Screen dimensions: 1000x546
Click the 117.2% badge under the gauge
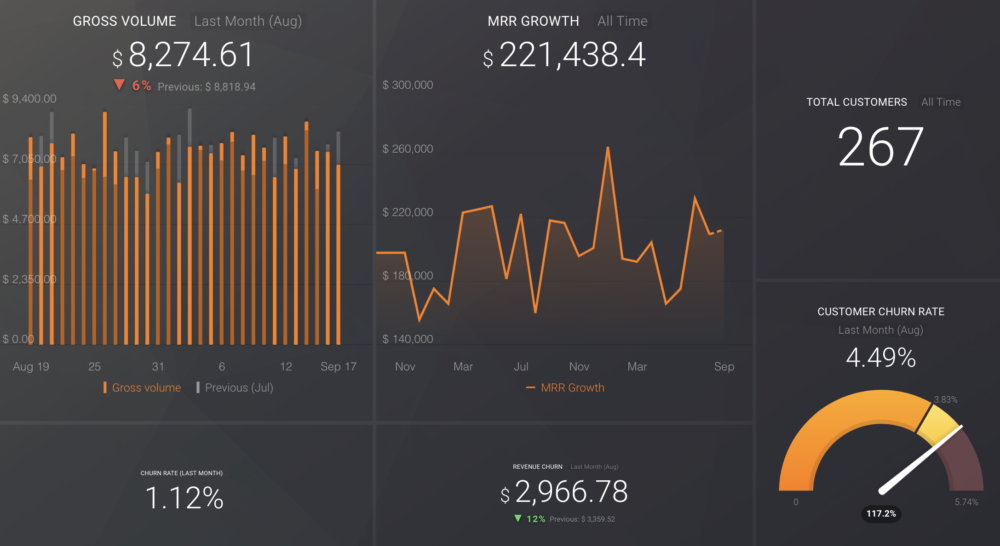881,513
